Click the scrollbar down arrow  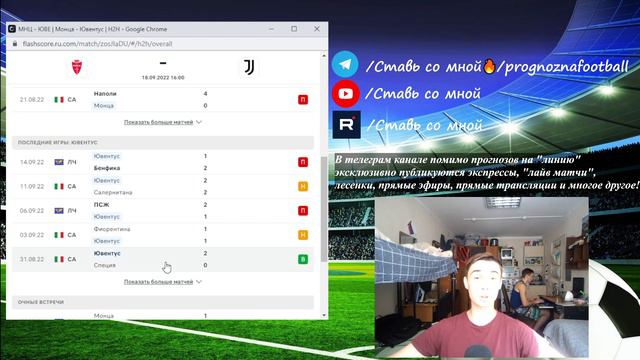tap(324, 316)
